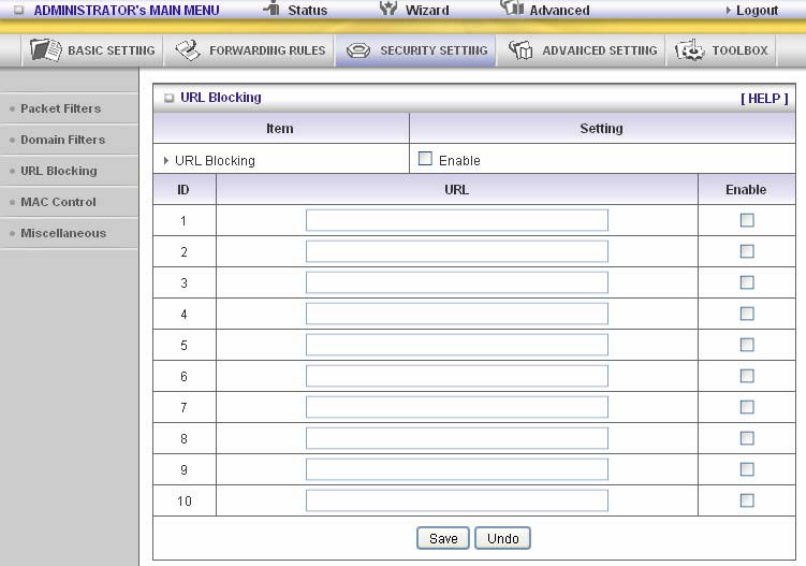
Task: Select Packet Filters in sidebar
Action: pos(61,108)
